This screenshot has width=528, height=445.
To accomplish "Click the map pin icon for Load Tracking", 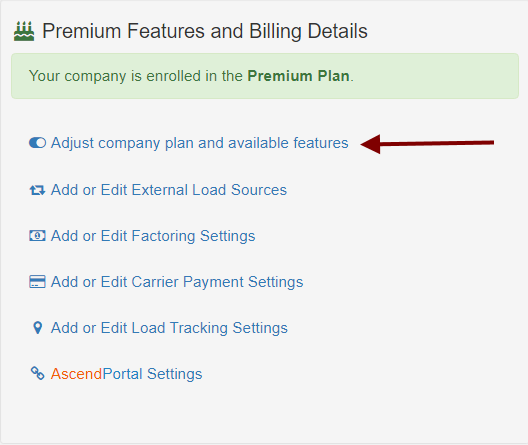I will coord(38,328).
